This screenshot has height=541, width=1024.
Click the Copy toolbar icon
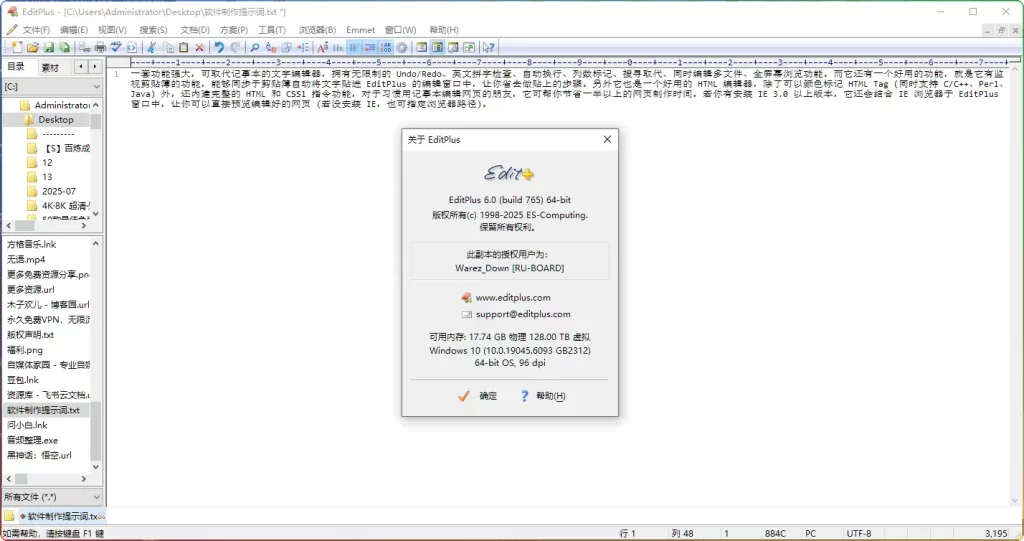(x=168, y=47)
